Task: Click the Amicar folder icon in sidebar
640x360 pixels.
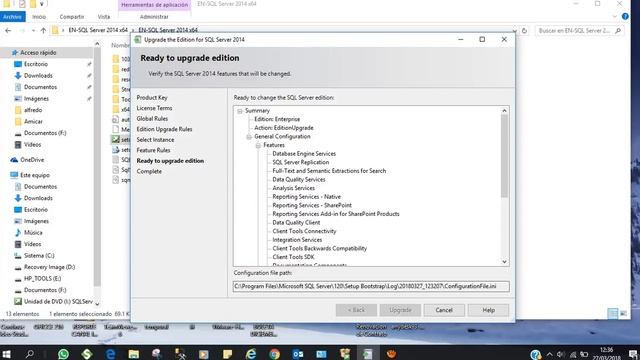Action: point(18,122)
